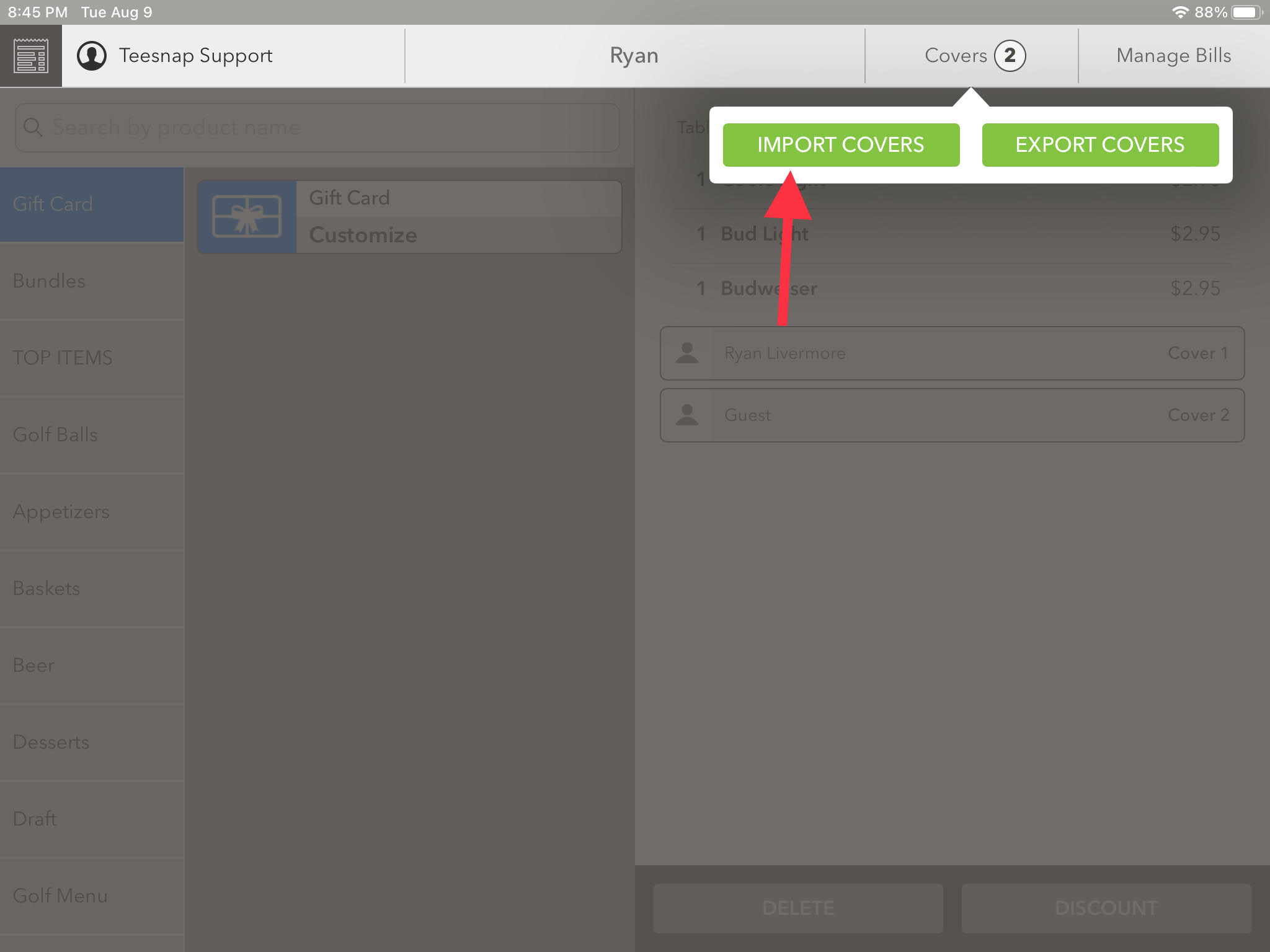Screen dimensions: 1270x952
Task: Click the IMPORT COVERS button
Action: pyautogui.click(x=841, y=145)
